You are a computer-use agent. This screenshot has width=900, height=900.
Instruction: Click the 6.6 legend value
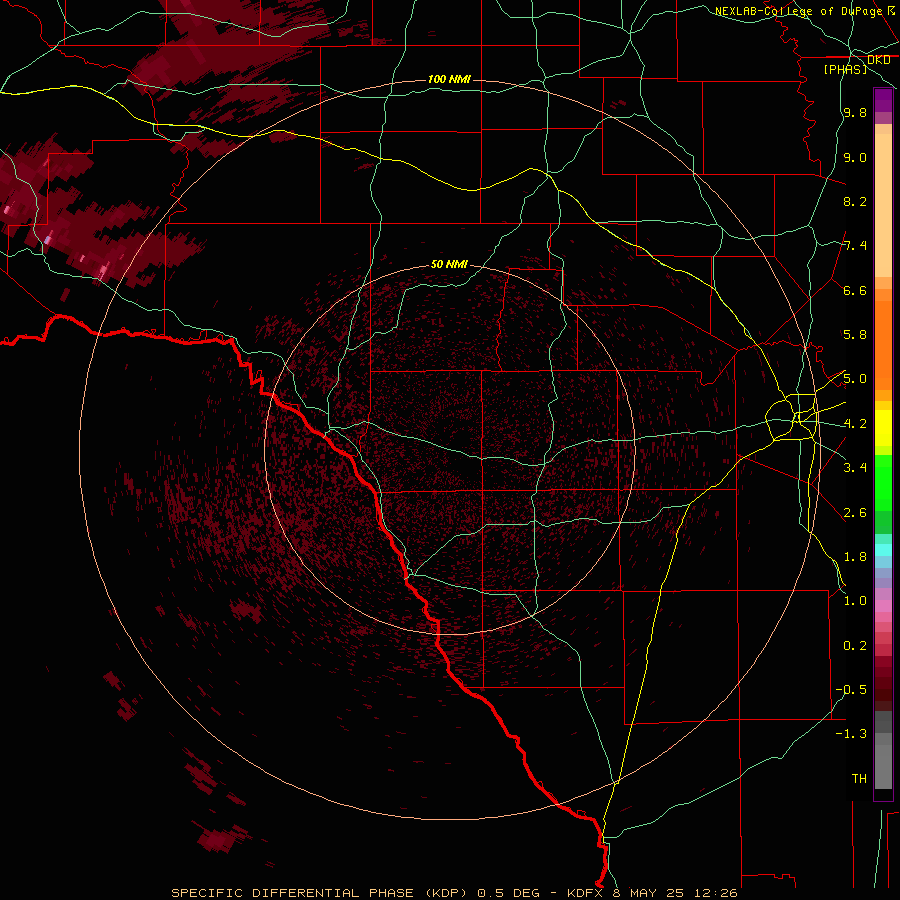tap(855, 291)
